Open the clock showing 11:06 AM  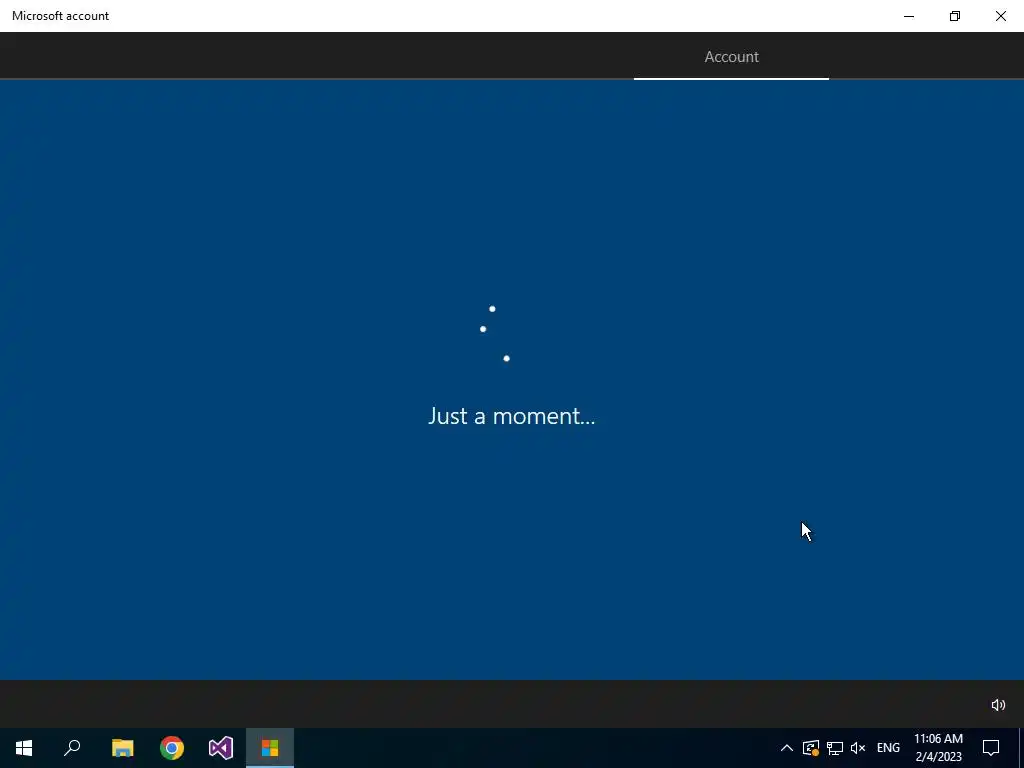pos(938,748)
